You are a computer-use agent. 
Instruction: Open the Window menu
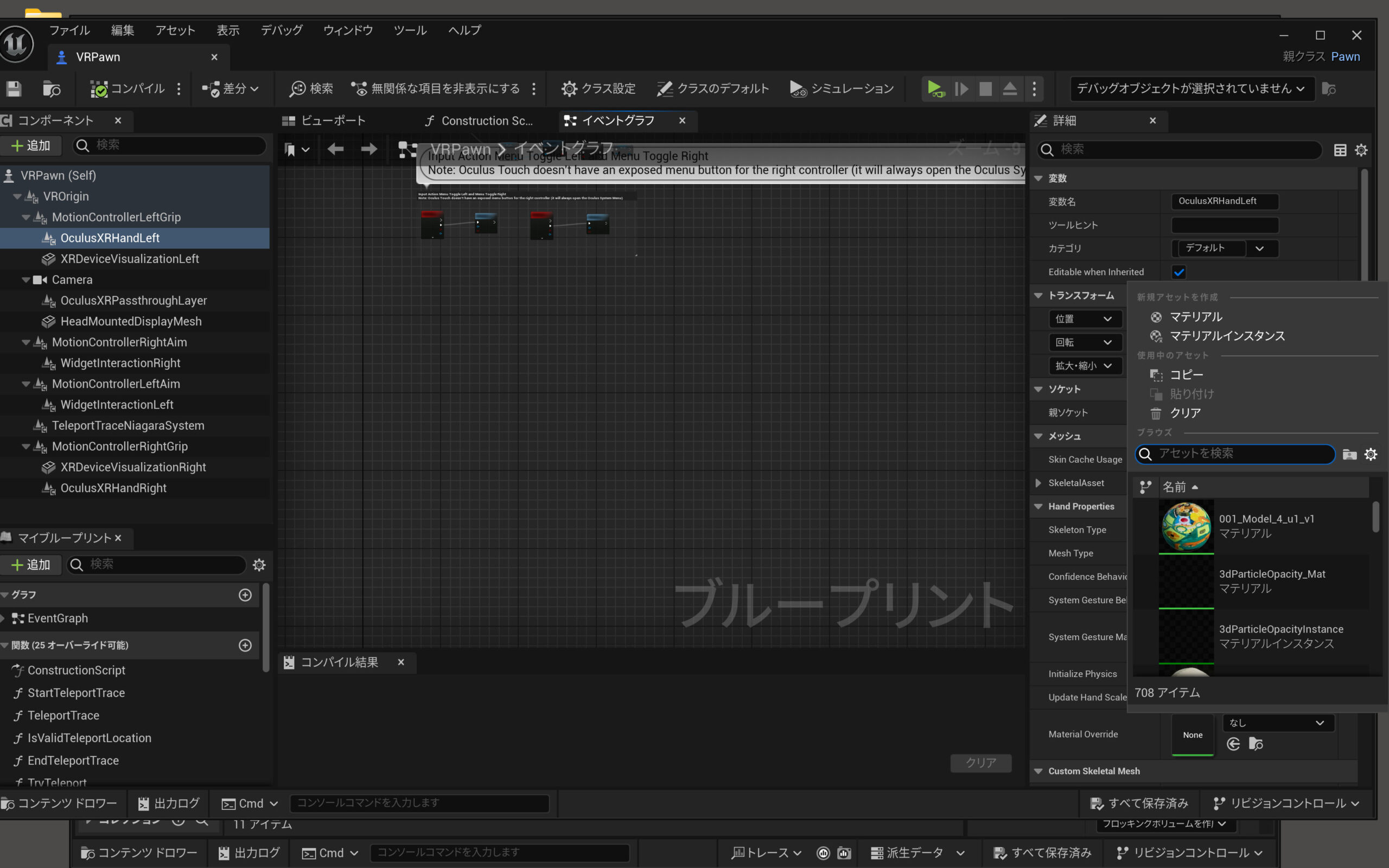coord(348,30)
